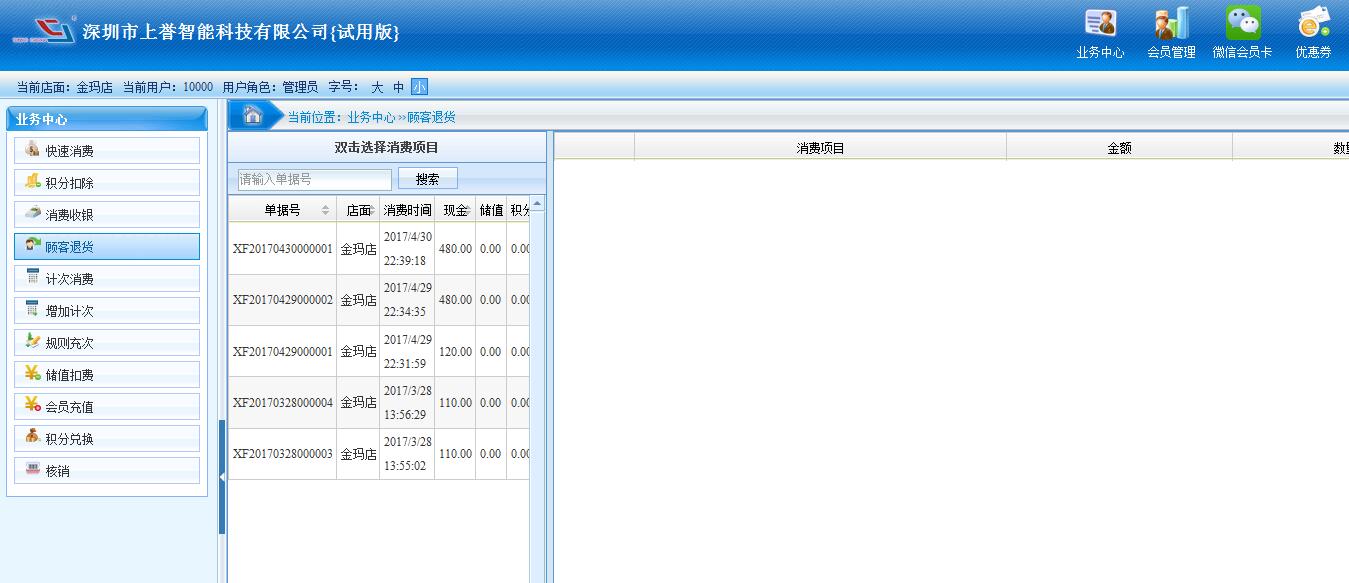Viewport: 1349px width, 583px height.
Task: Click 业务中心 breadcrumb link
Action: coord(371,117)
